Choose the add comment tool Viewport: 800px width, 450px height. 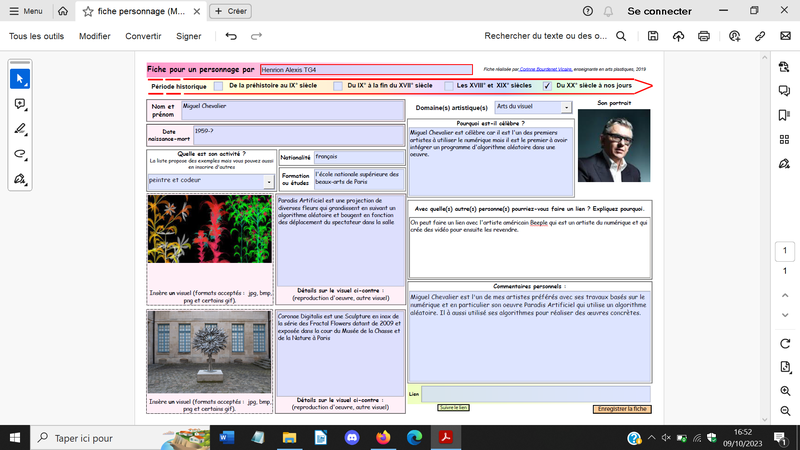(x=20, y=104)
